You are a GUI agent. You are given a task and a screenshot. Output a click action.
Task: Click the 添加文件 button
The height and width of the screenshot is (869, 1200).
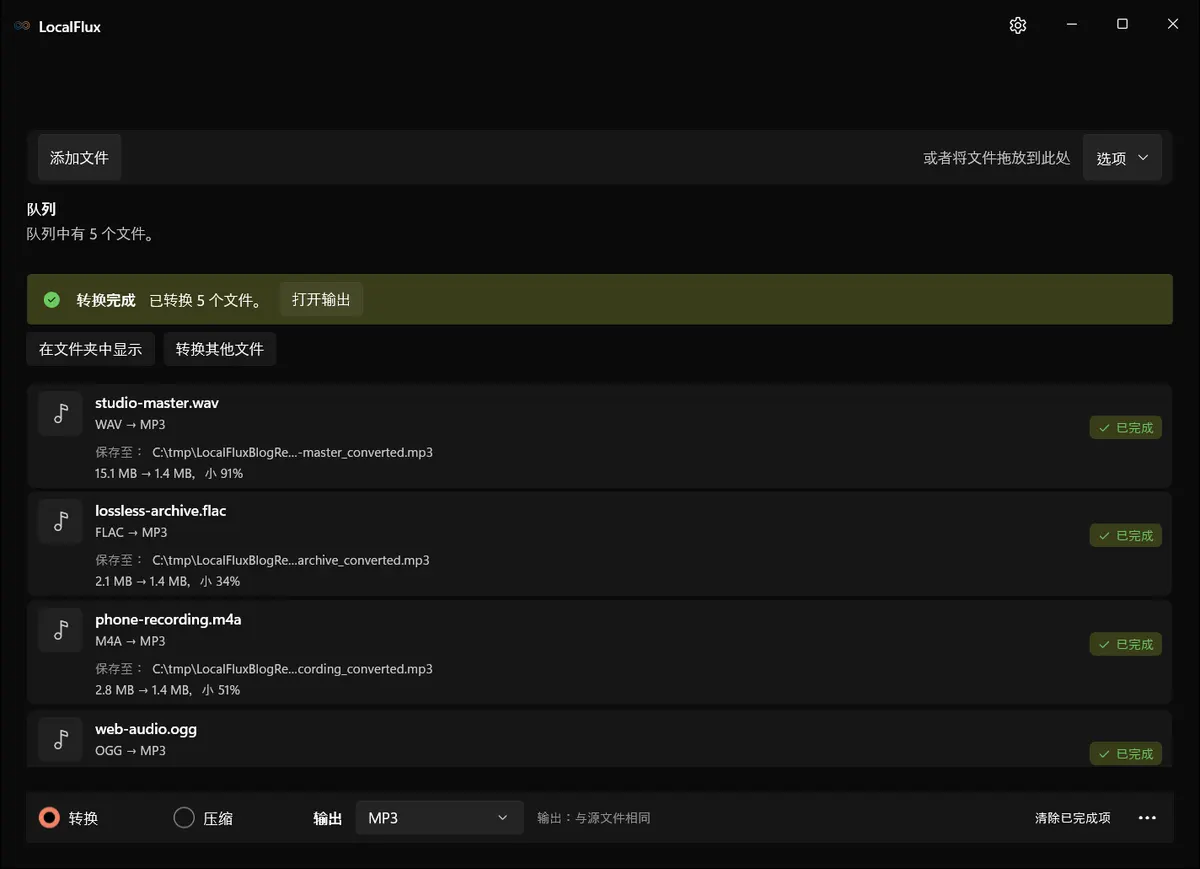click(79, 158)
